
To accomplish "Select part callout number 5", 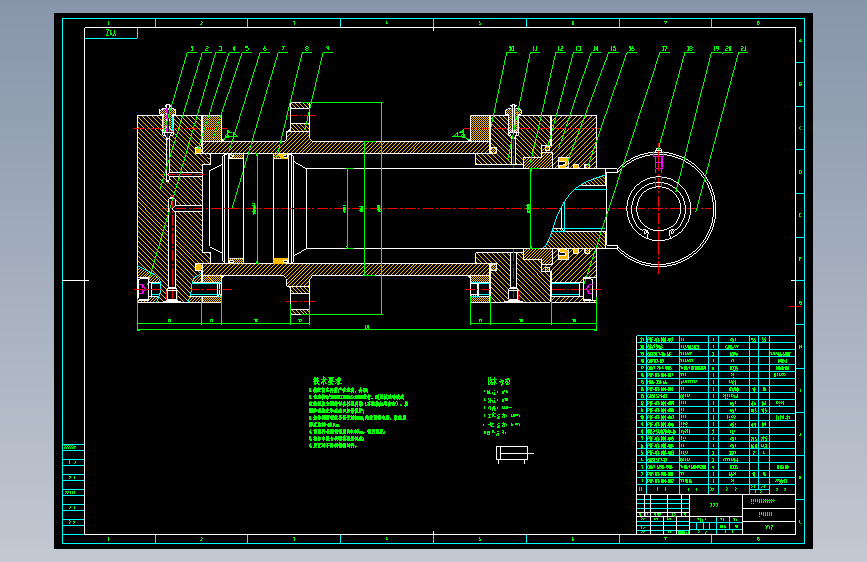I will [247, 49].
